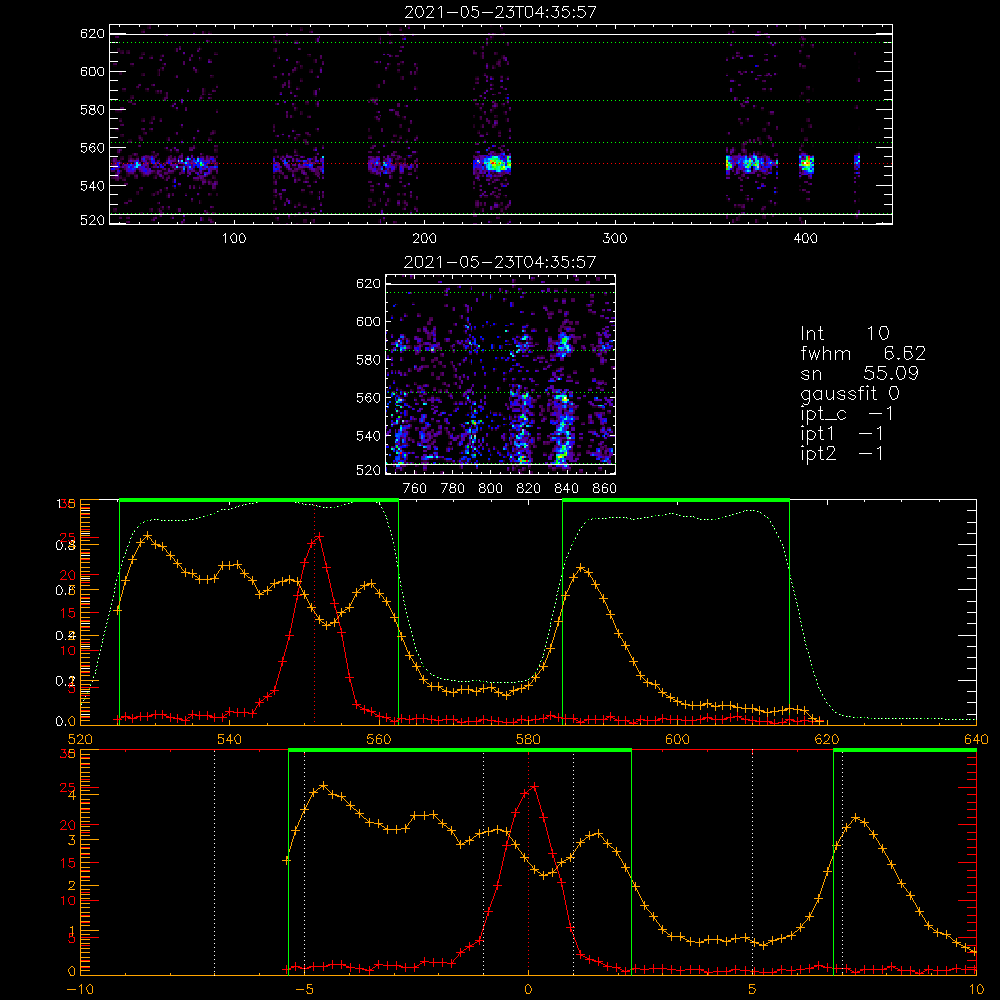Click x-axis label 100 under wide spectrogram
The height and width of the screenshot is (1000, 1000).
pos(234,239)
